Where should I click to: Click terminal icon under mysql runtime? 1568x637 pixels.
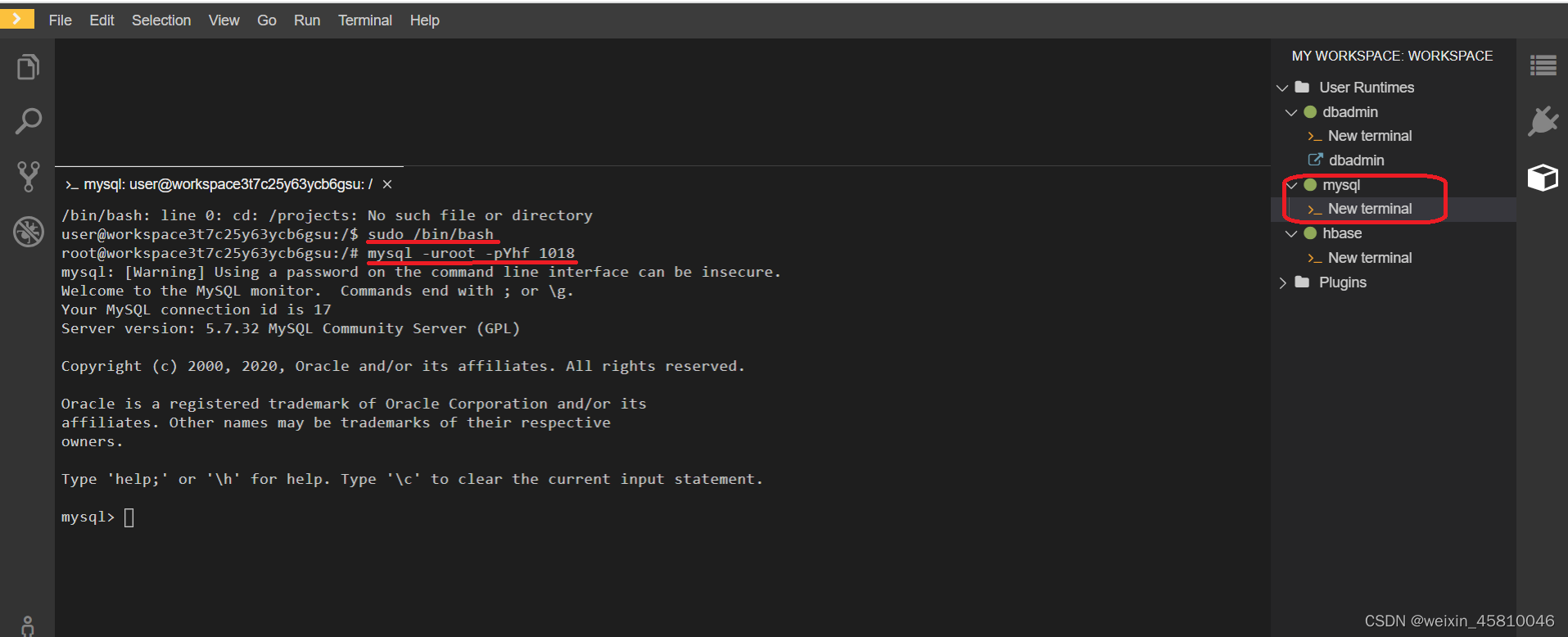coord(1314,210)
